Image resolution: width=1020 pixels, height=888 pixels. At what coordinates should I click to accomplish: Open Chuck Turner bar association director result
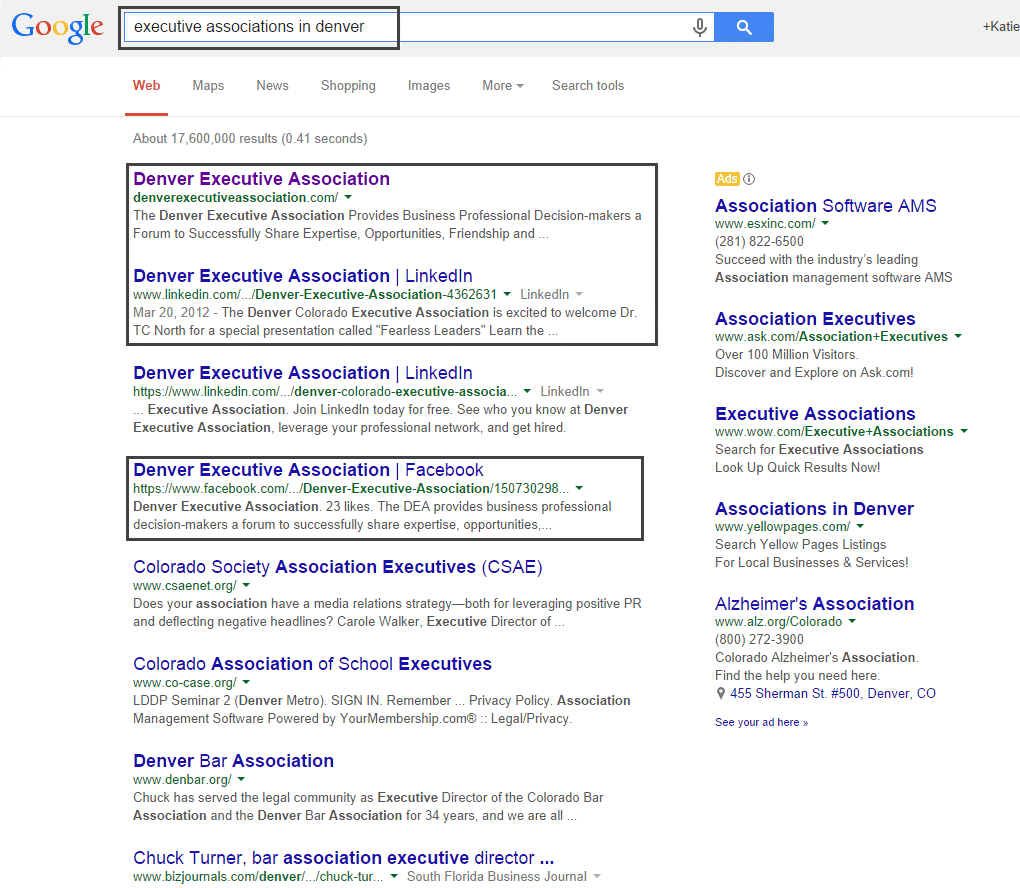(x=343, y=857)
